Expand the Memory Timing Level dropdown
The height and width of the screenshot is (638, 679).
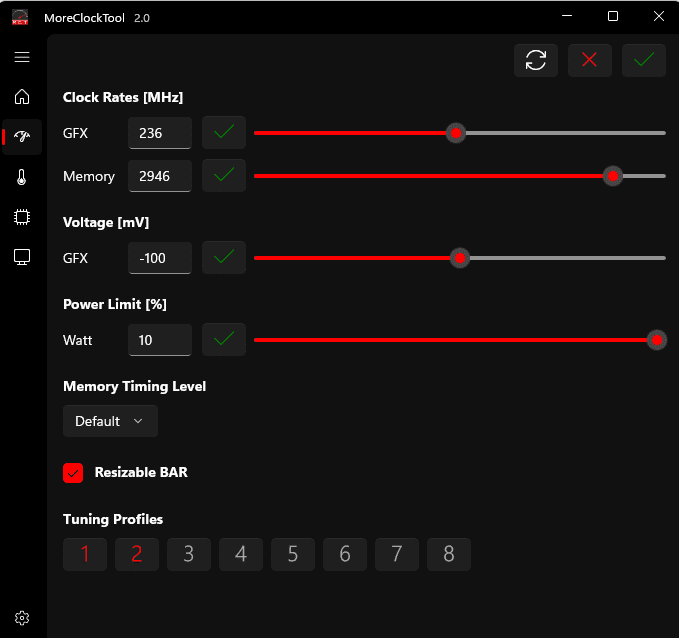point(110,421)
